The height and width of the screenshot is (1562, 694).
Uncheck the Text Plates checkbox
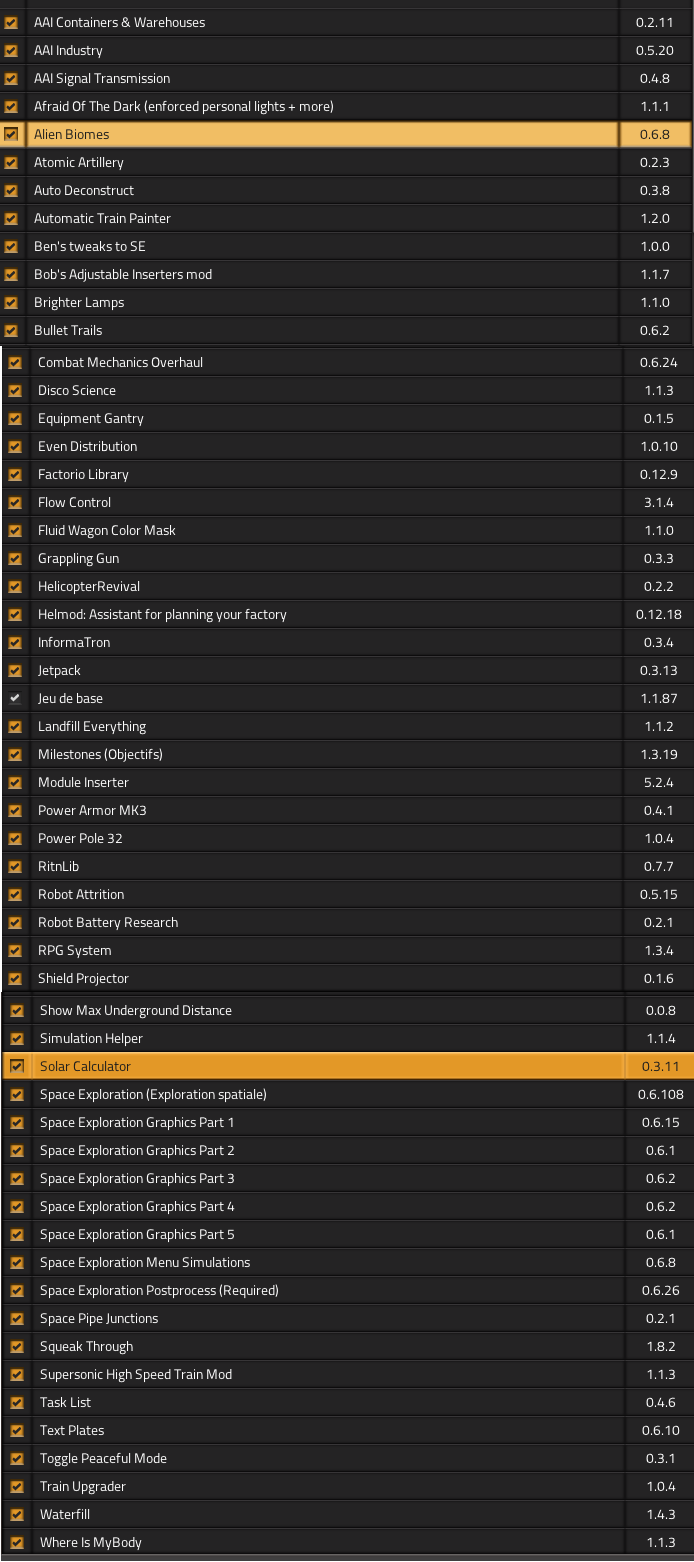click(x=17, y=1430)
